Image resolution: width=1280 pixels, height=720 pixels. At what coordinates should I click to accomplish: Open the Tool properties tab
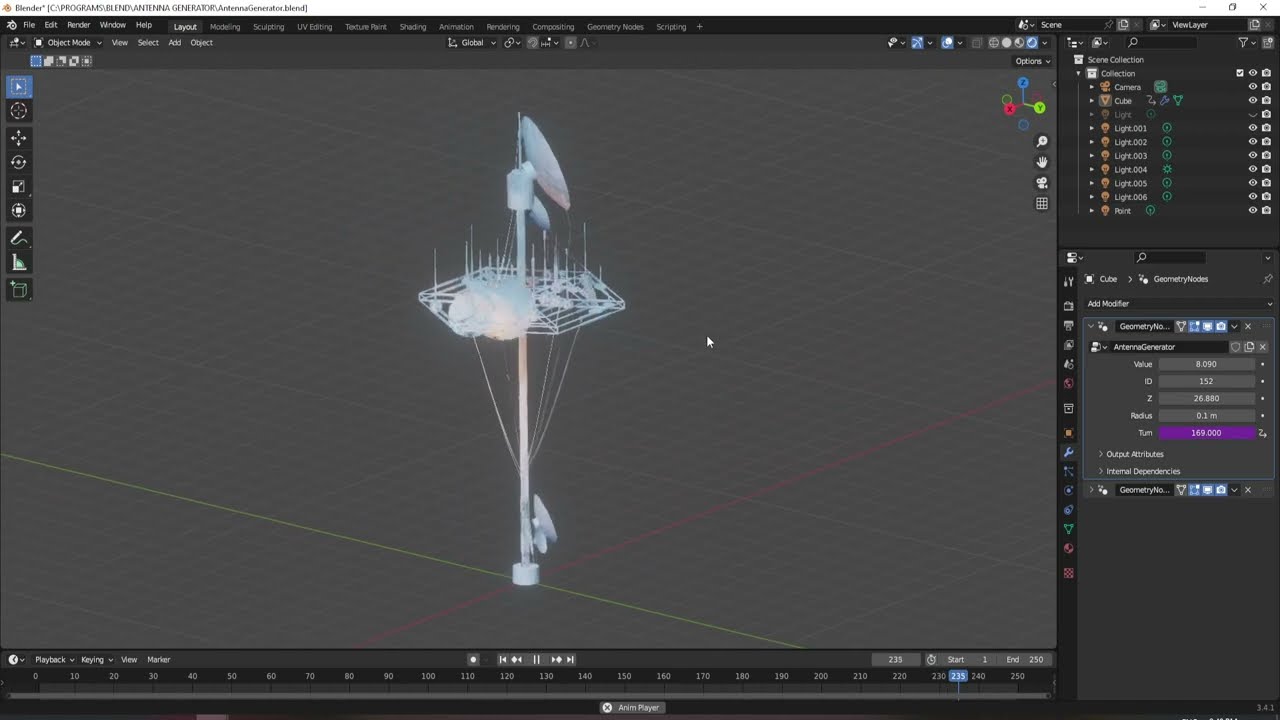[x=1068, y=282]
